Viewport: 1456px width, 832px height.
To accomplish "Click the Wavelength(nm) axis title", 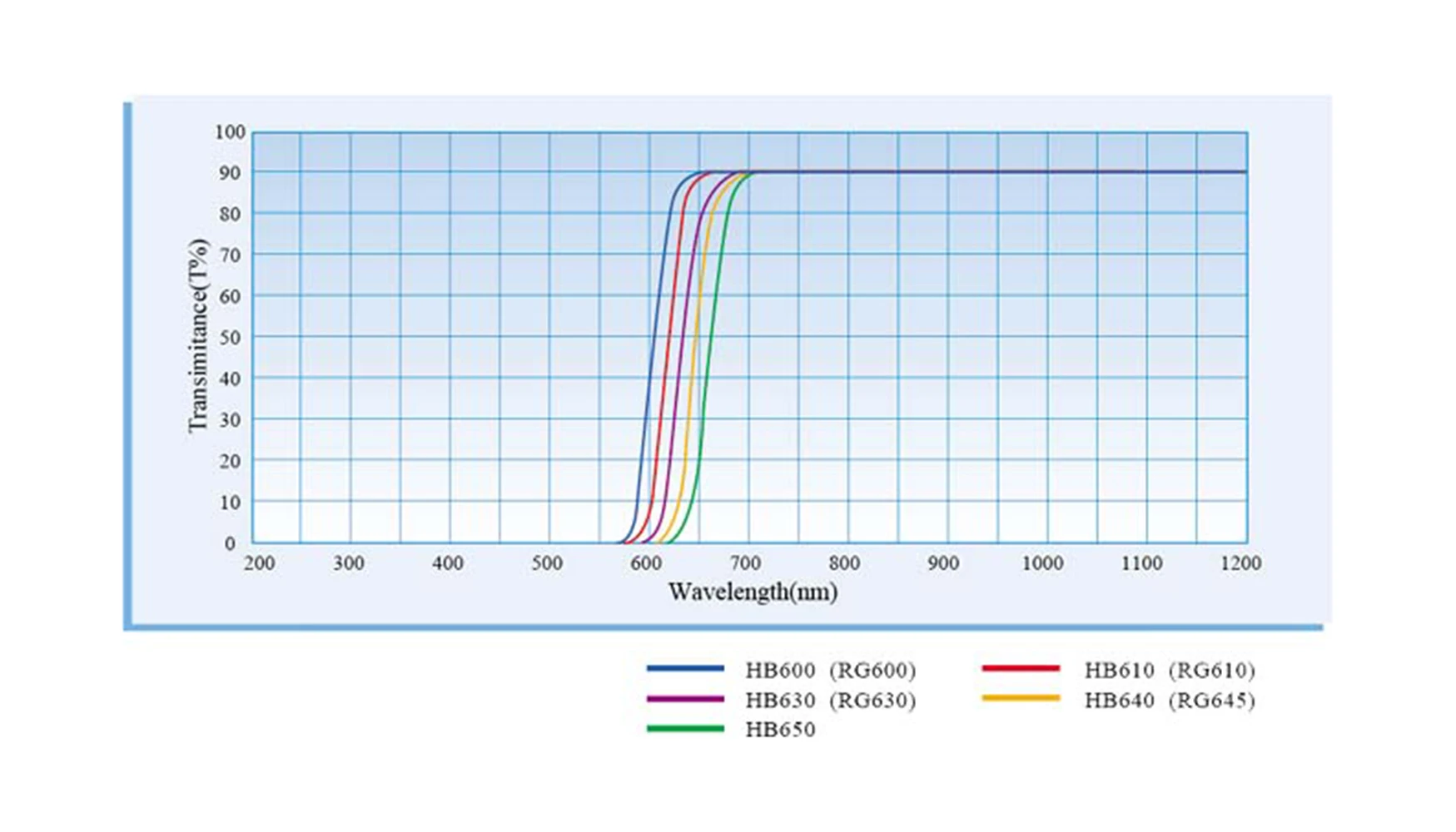I will click(753, 592).
